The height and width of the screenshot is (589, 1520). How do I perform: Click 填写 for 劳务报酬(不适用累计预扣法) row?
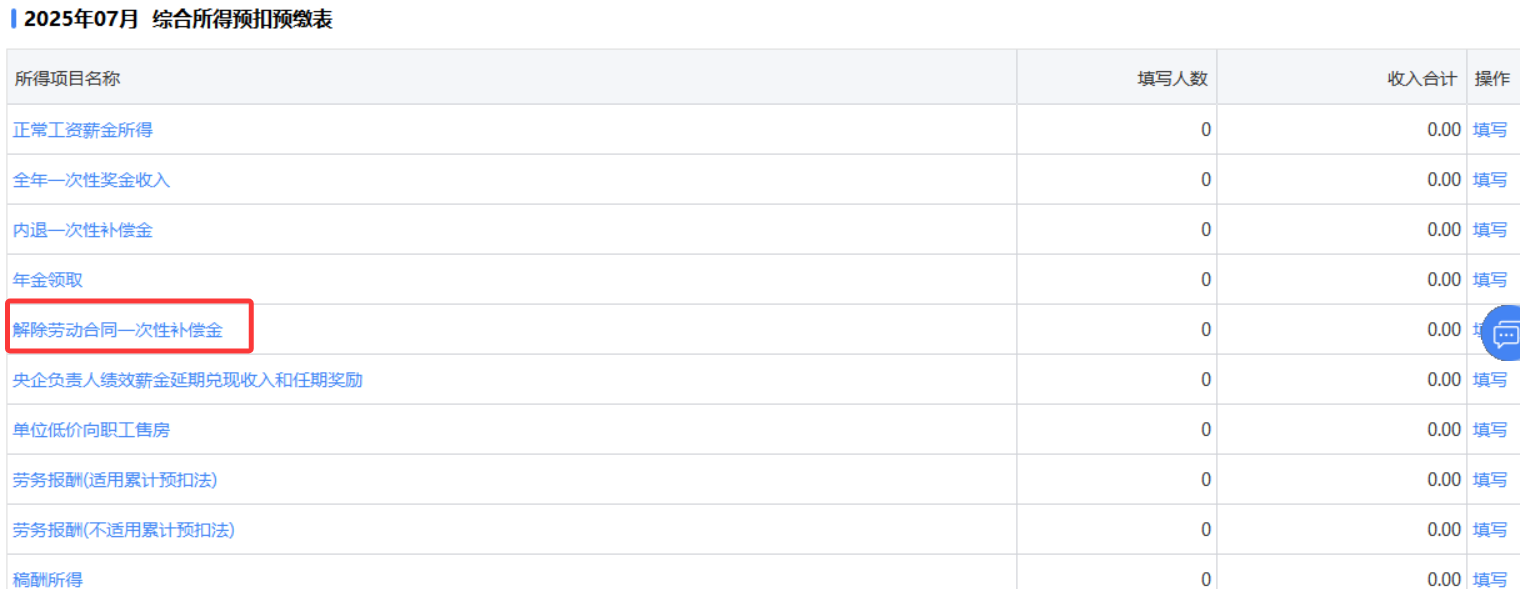[1490, 530]
